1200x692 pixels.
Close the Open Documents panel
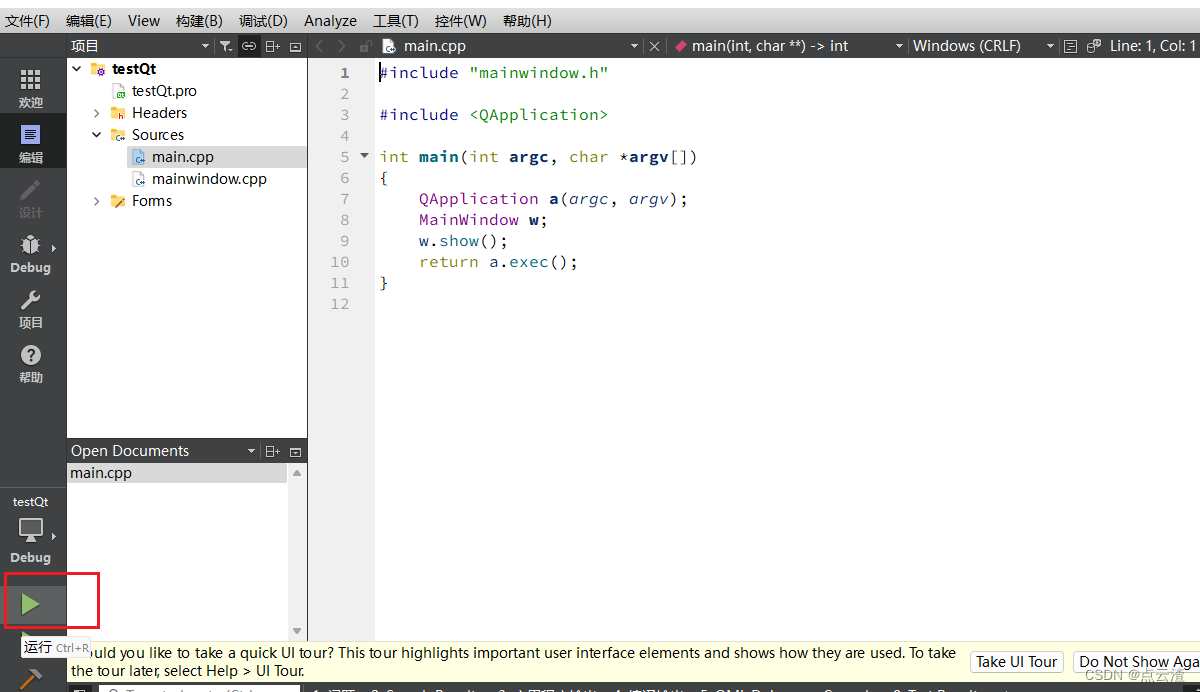click(x=296, y=452)
